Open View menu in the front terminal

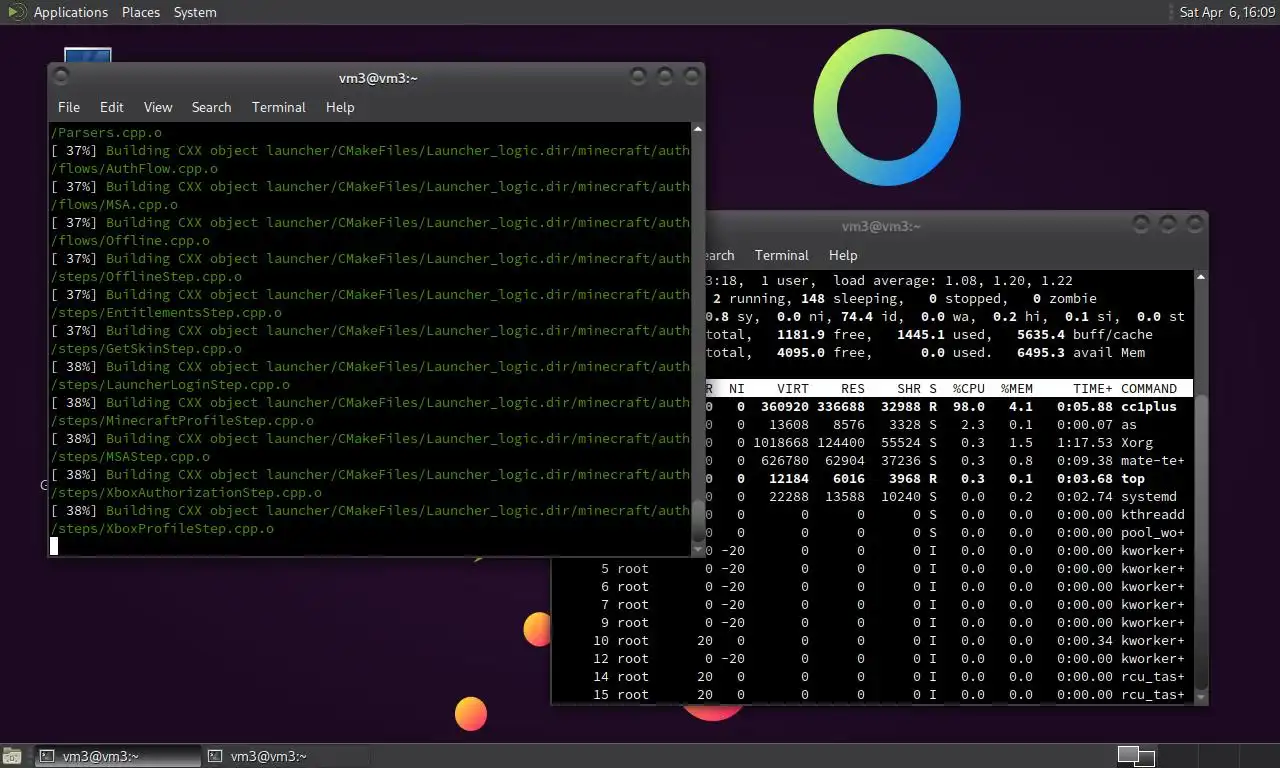158,107
